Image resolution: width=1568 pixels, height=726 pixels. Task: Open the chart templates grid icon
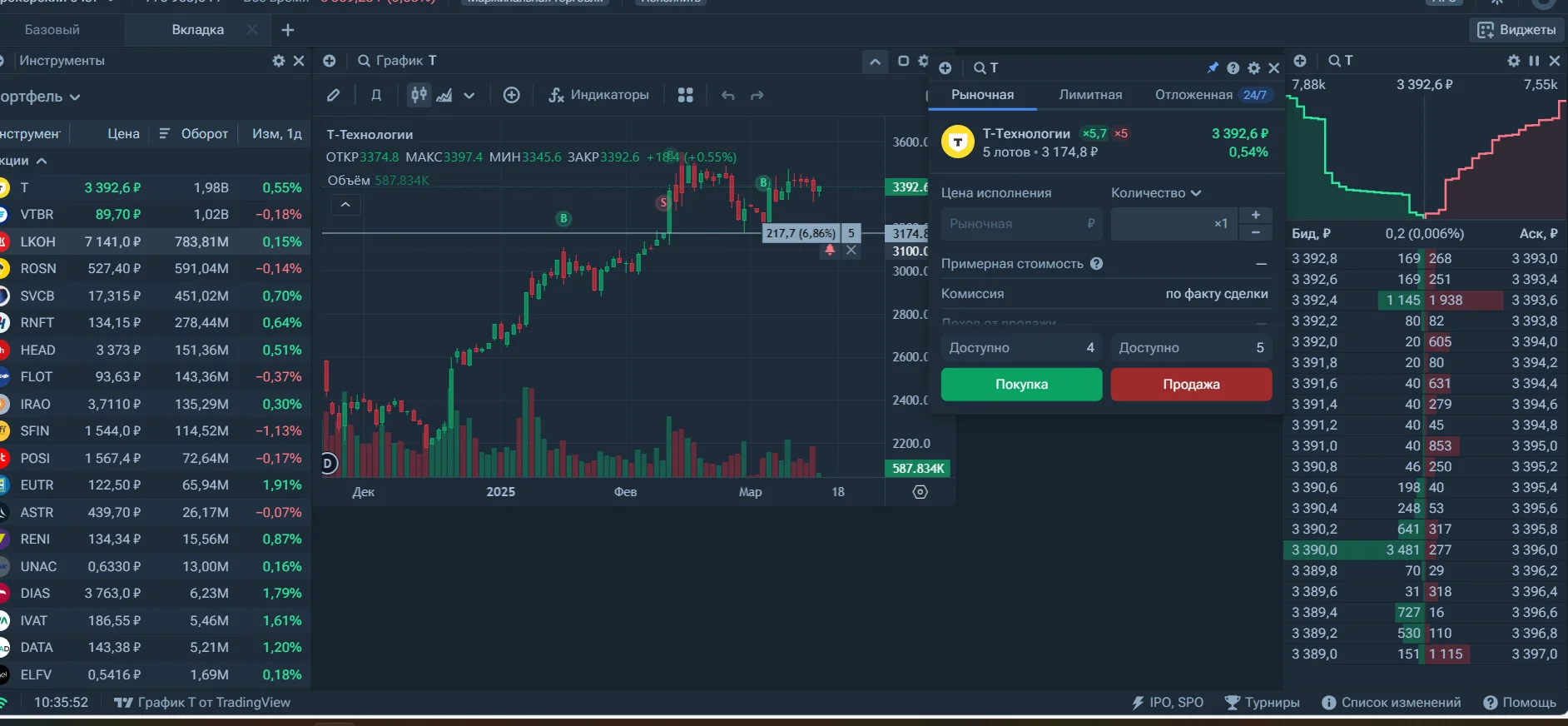(x=686, y=95)
